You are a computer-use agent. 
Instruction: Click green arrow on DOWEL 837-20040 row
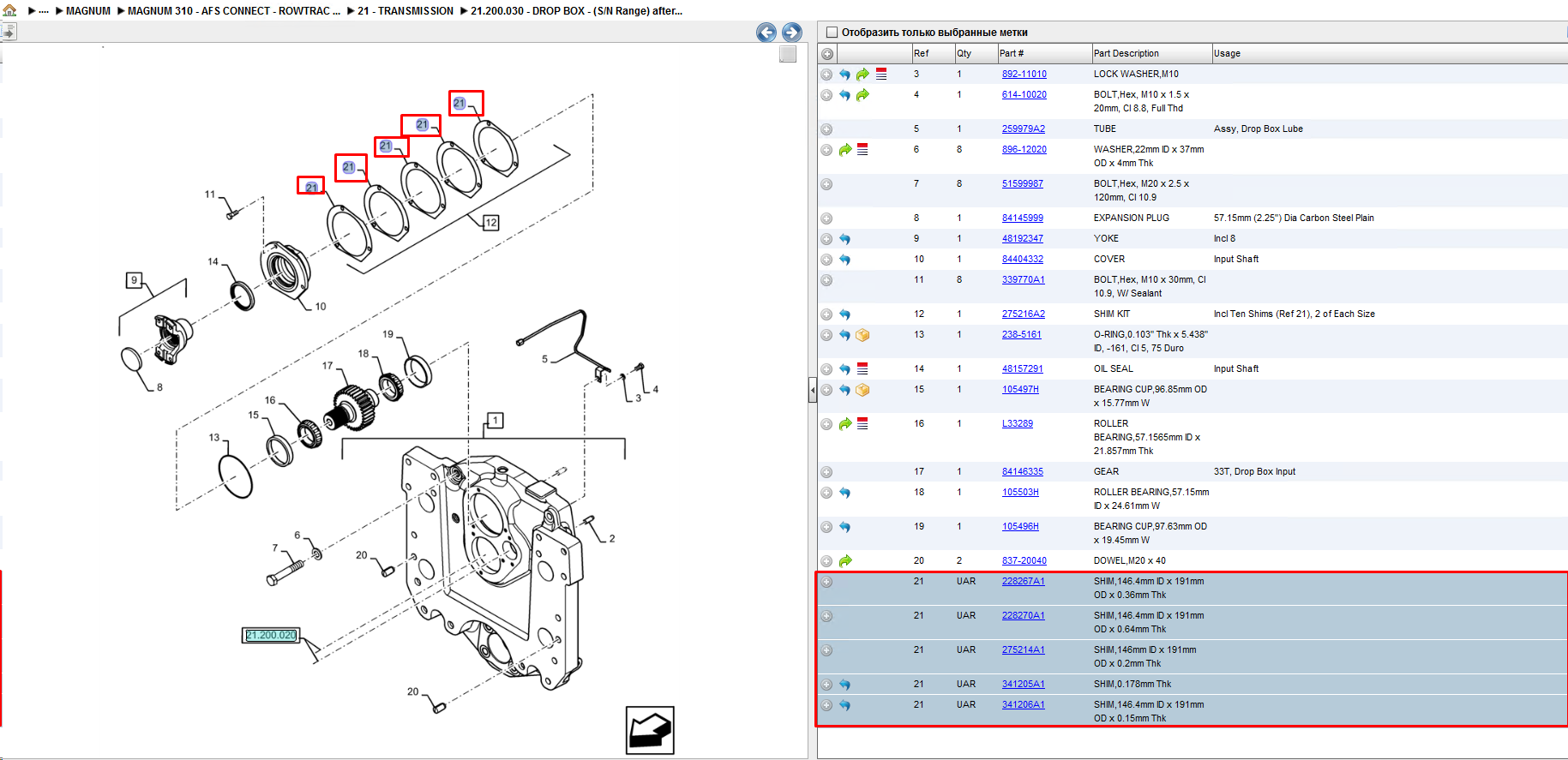tap(845, 561)
